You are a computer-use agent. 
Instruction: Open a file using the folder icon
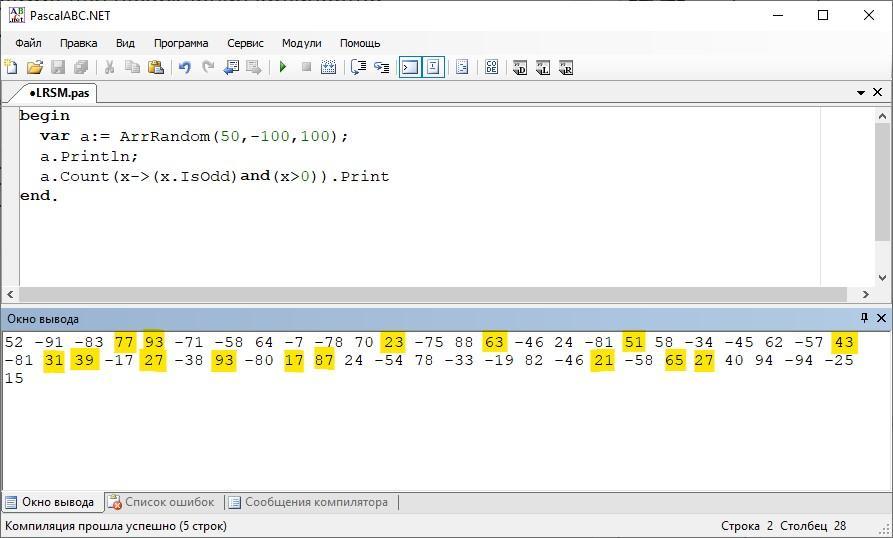pos(35,67)
